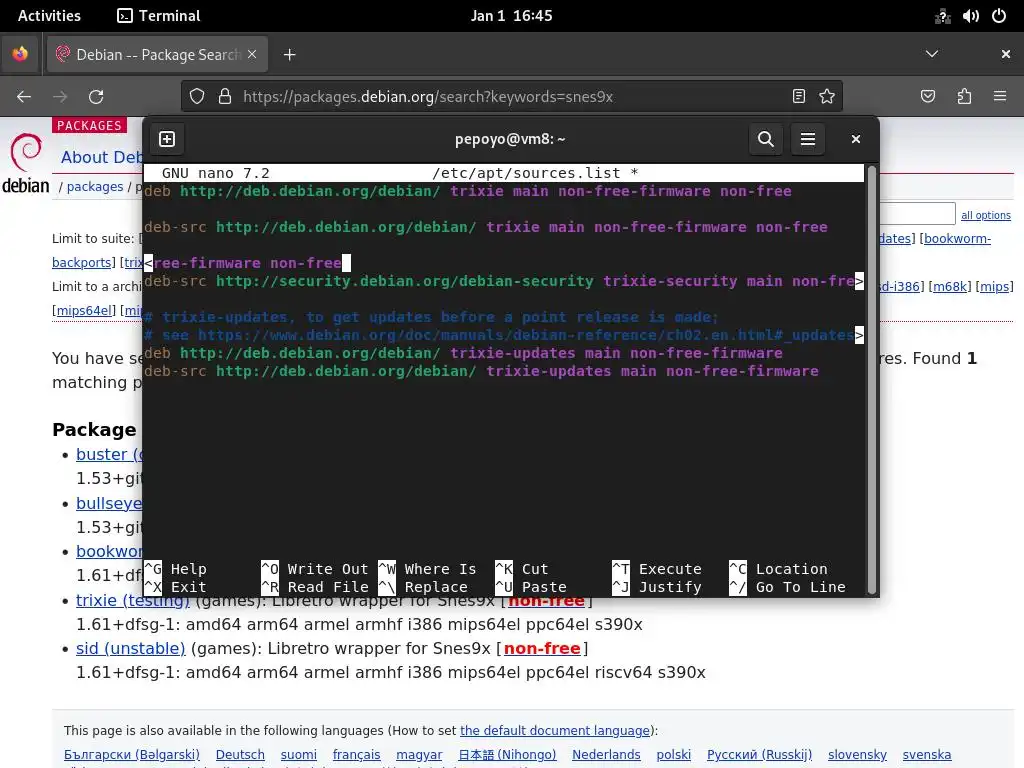The width and height of the screenshot is (1024, 768).
Task: Limit architecture to mips
Action: point(995,287)
